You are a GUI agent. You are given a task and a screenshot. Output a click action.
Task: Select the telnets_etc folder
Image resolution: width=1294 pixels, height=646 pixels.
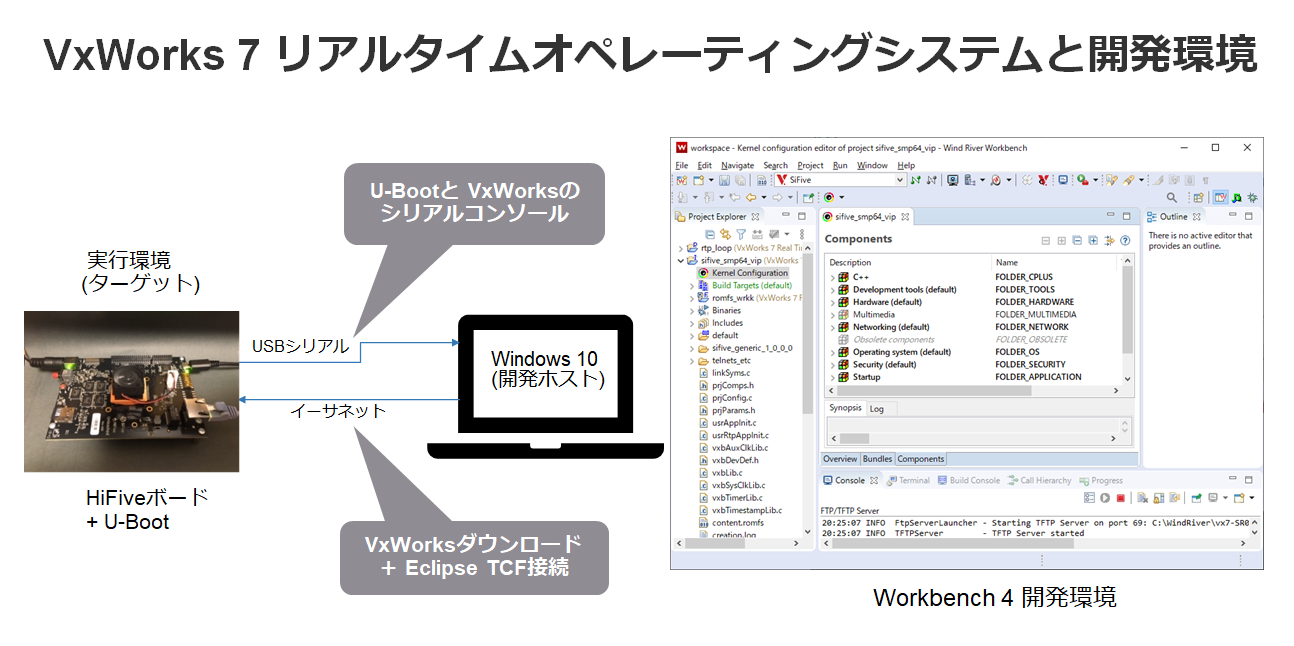(724, 360)
